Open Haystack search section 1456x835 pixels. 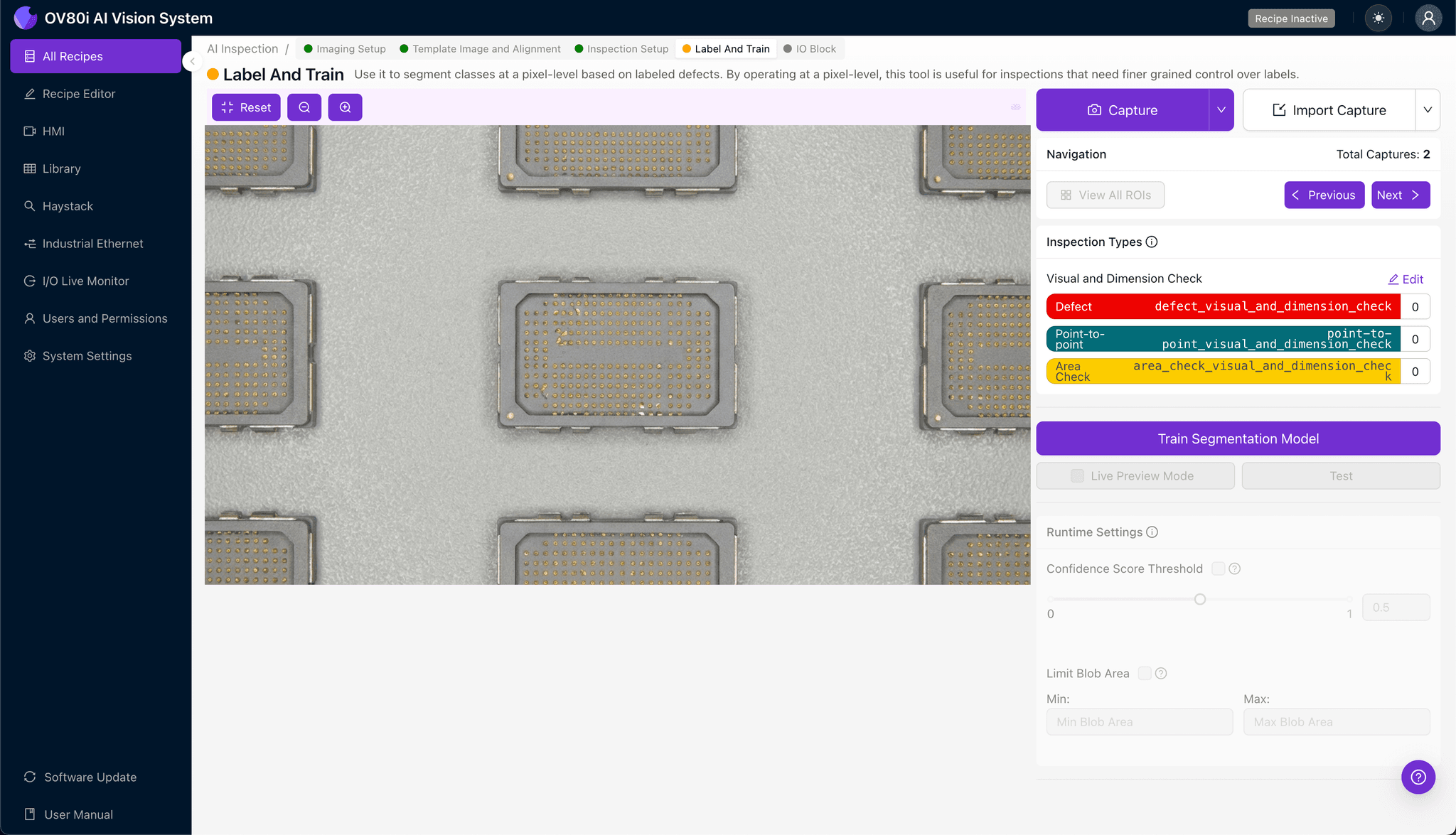(68, 205)
